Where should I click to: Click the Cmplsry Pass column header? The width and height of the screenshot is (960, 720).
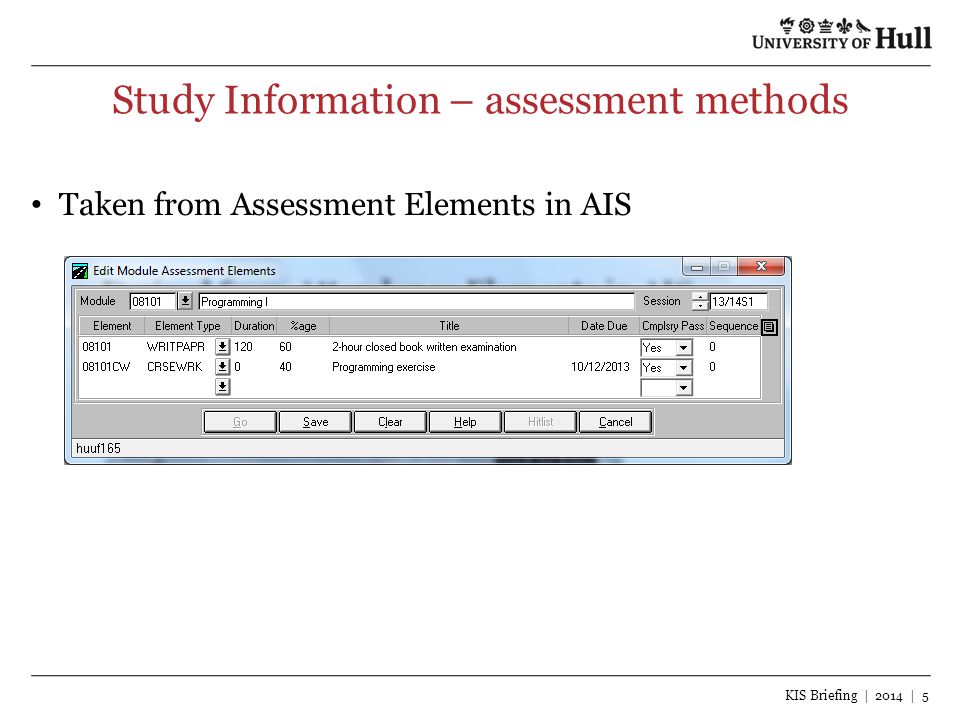tap(673, 326)
